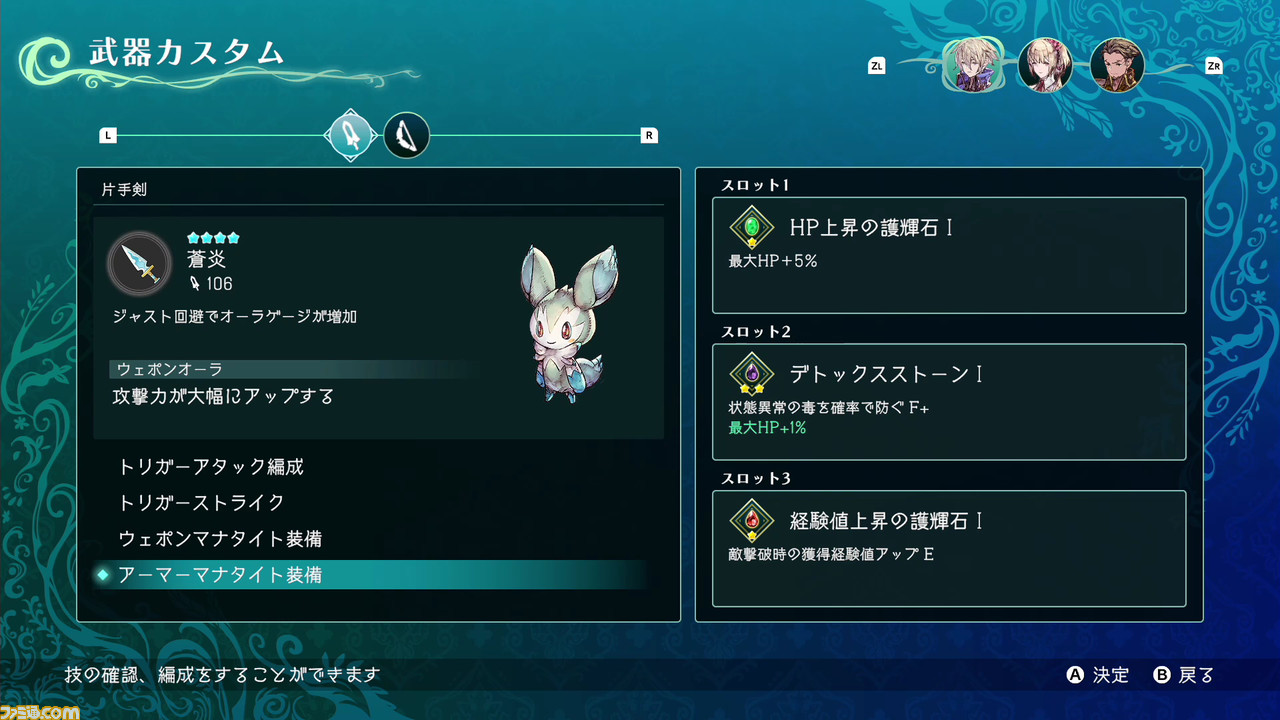1280x720 pixels.
Task: Select the second female character portrait
Action: pyautogui.click(x=1045, y=66)
